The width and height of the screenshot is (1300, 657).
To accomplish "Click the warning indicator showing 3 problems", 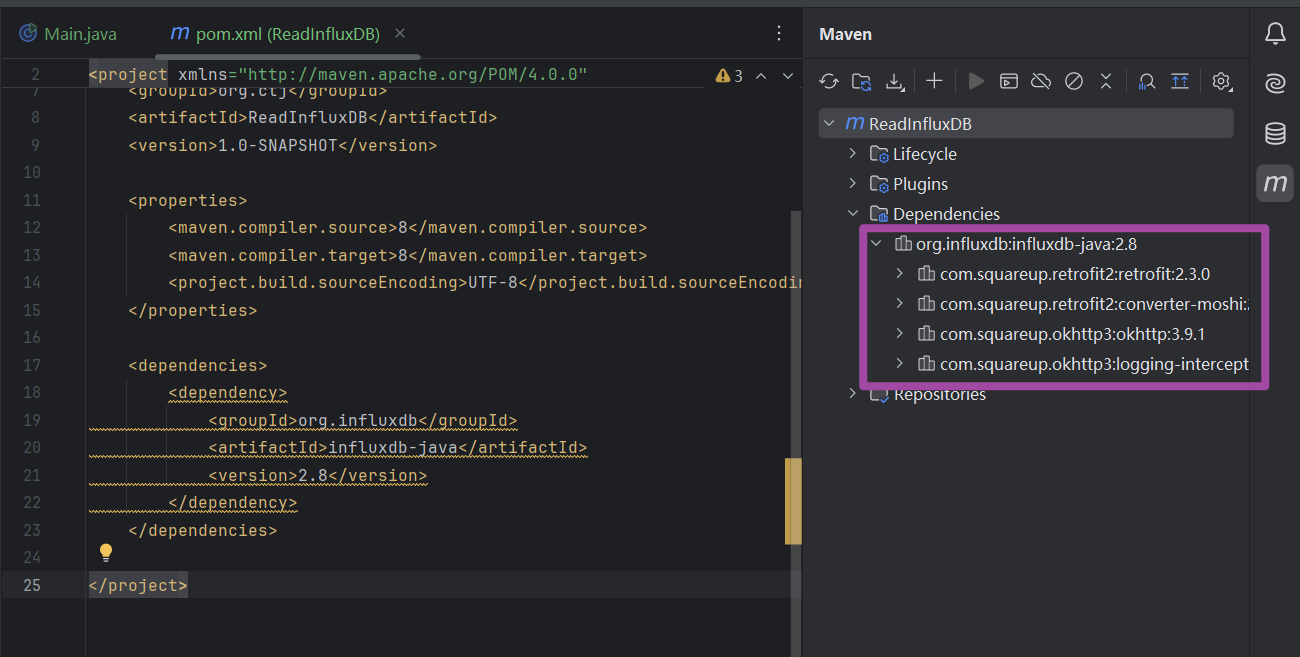I will 729,75.
